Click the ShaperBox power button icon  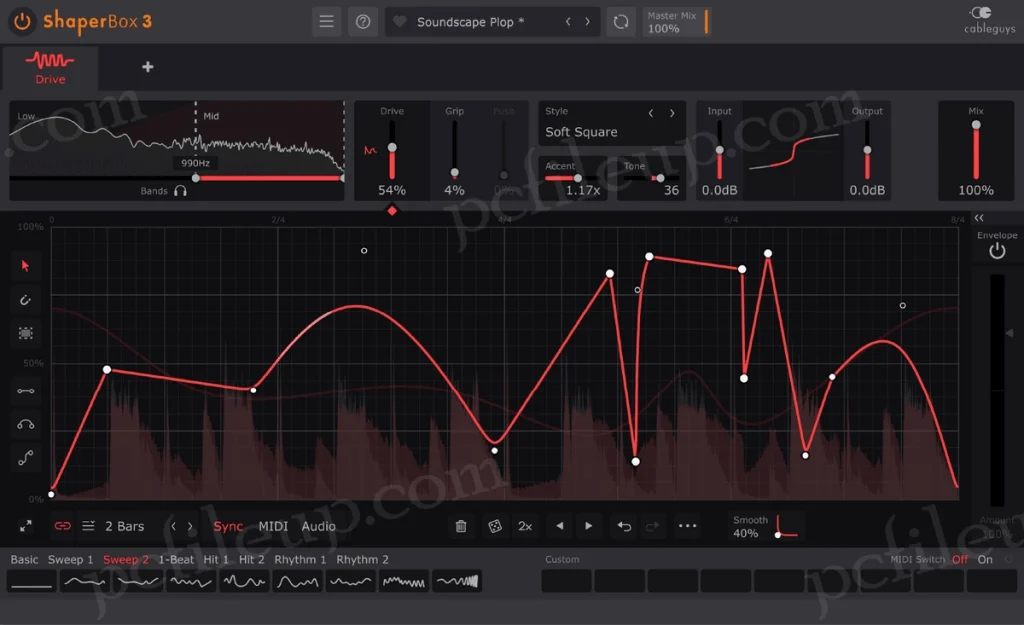(x=23, y=20)
